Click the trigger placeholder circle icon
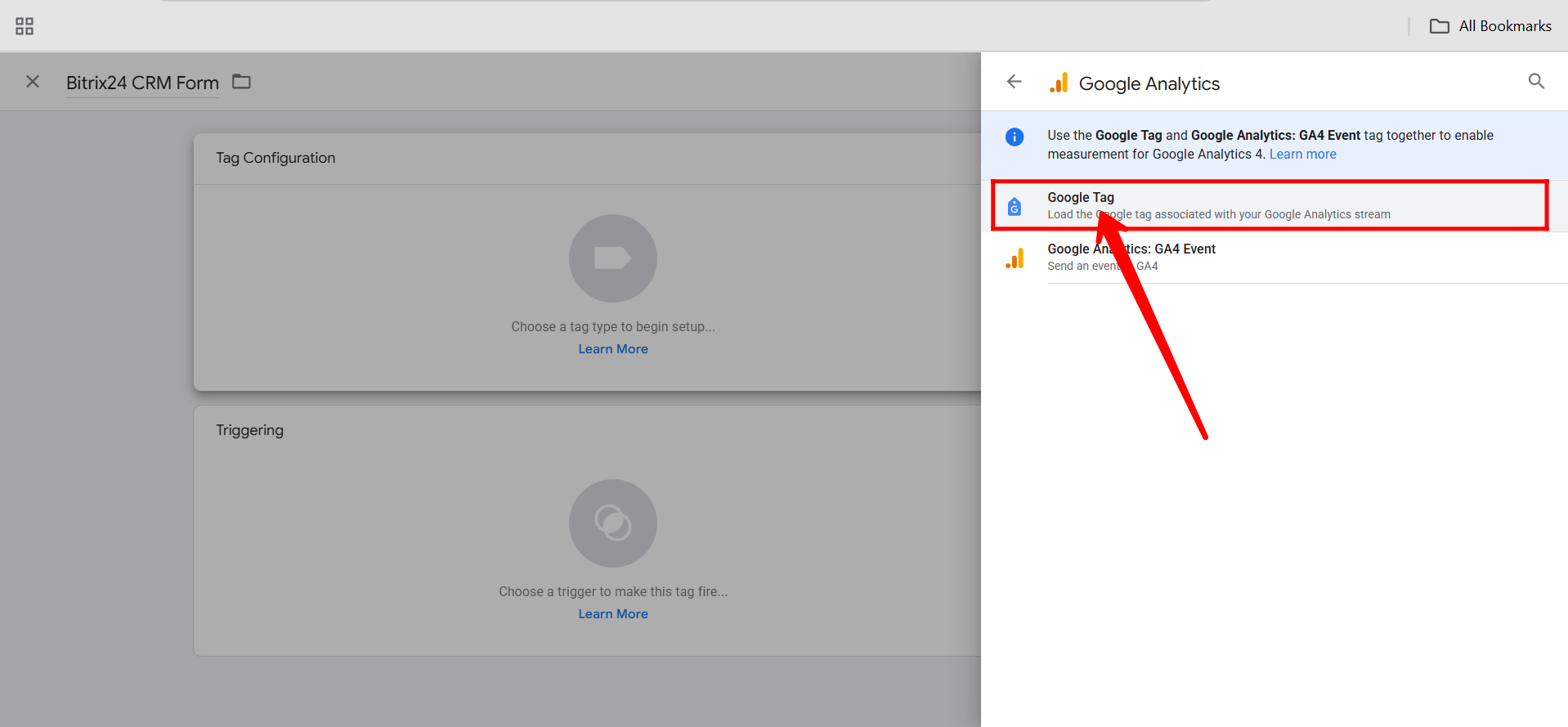This screenshot has height=727, width=1568. tap(613, 523)
